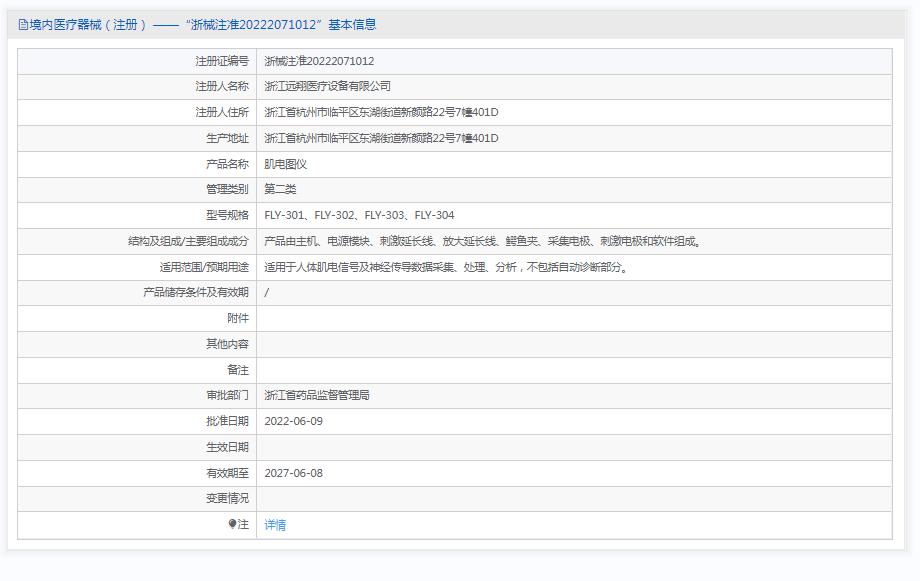Select the product name 肌电图仪
Image resolution: width=920 pixels, height=581 pixels.
[285, 164]
